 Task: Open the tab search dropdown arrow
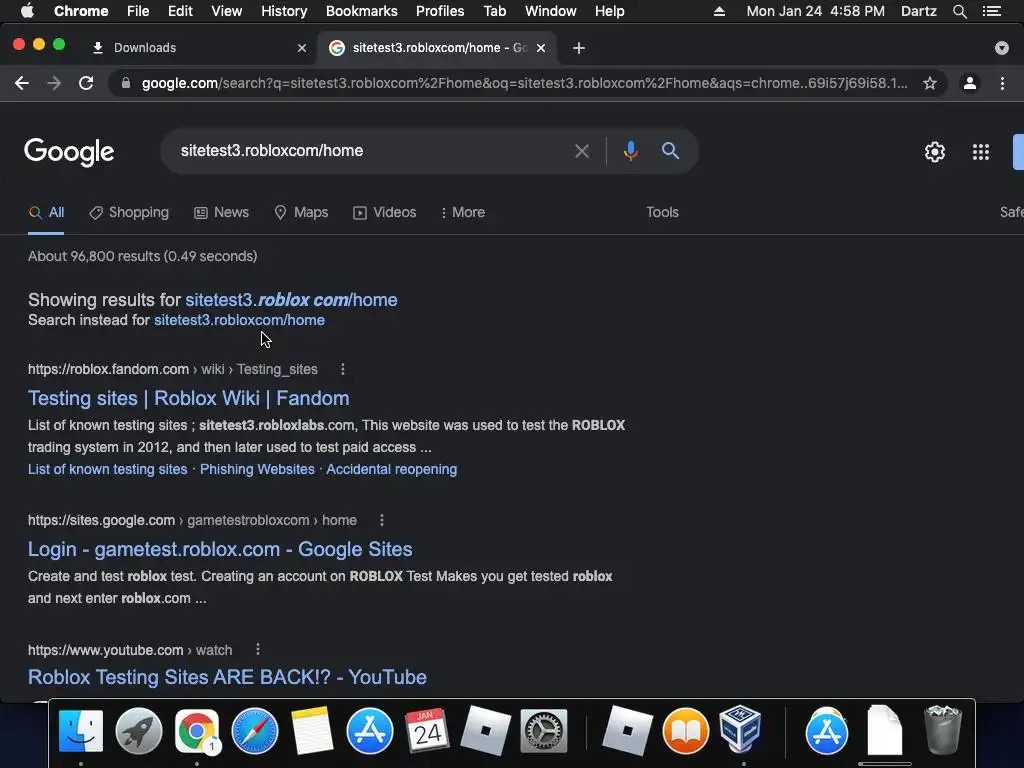coord(1001,48)
